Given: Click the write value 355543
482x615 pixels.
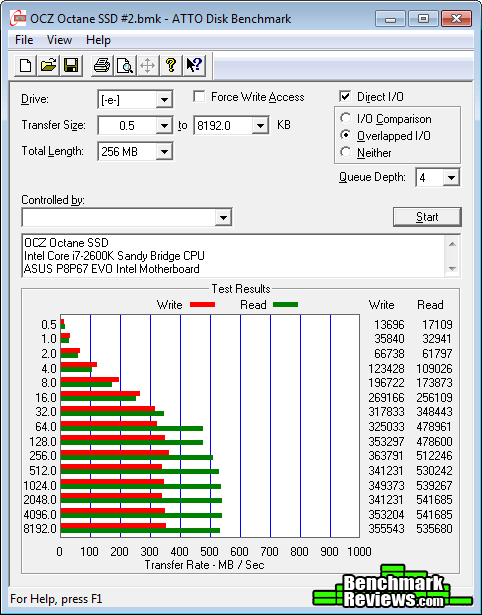Looking at the screenshot, I should click(386, 529).
